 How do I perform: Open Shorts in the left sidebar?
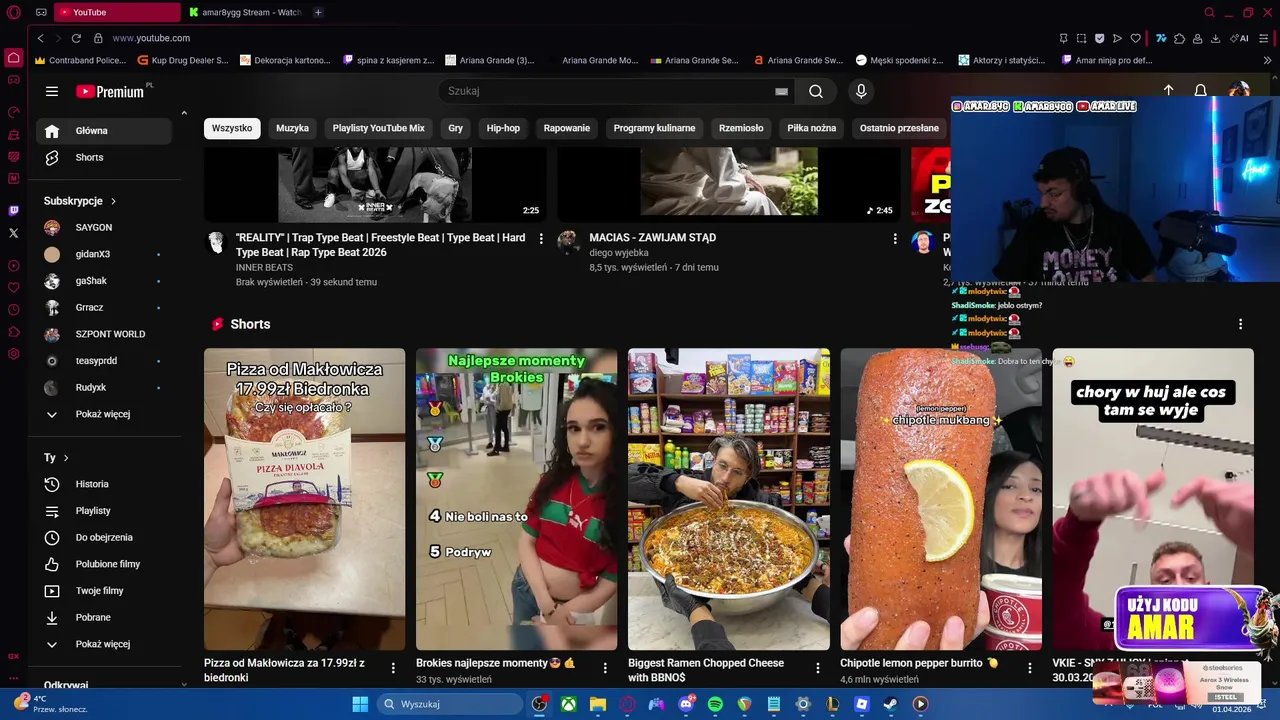click(104, 157)
